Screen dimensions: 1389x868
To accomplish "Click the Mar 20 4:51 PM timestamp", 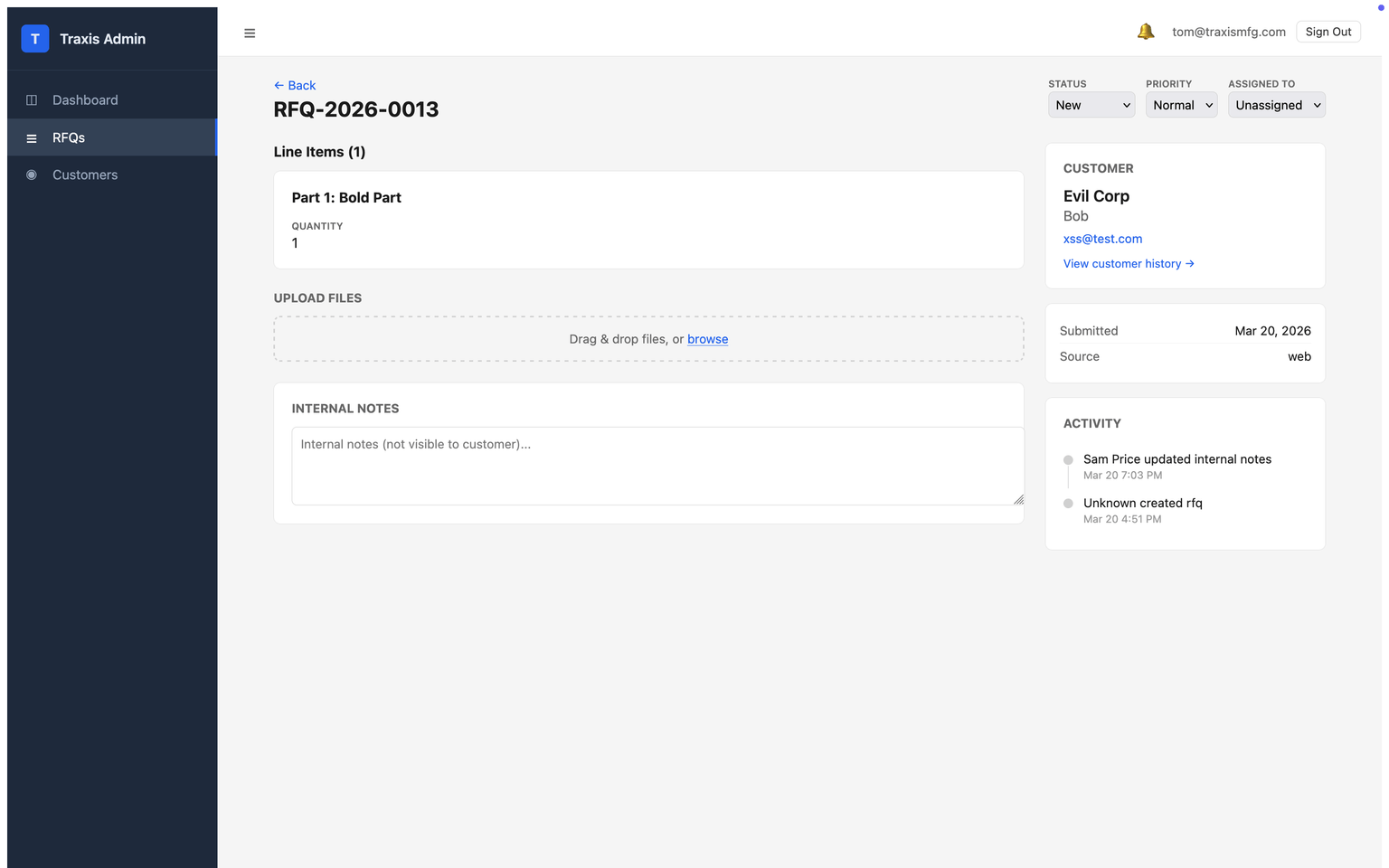I will [x=1122, y=519].
